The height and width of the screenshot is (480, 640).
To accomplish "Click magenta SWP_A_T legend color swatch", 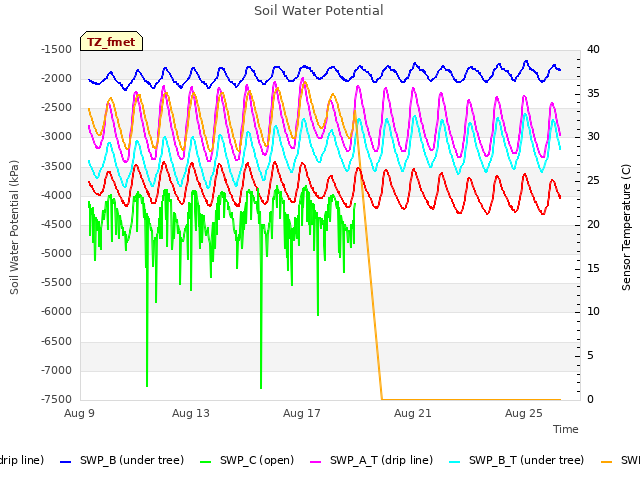I will (316, 462).
